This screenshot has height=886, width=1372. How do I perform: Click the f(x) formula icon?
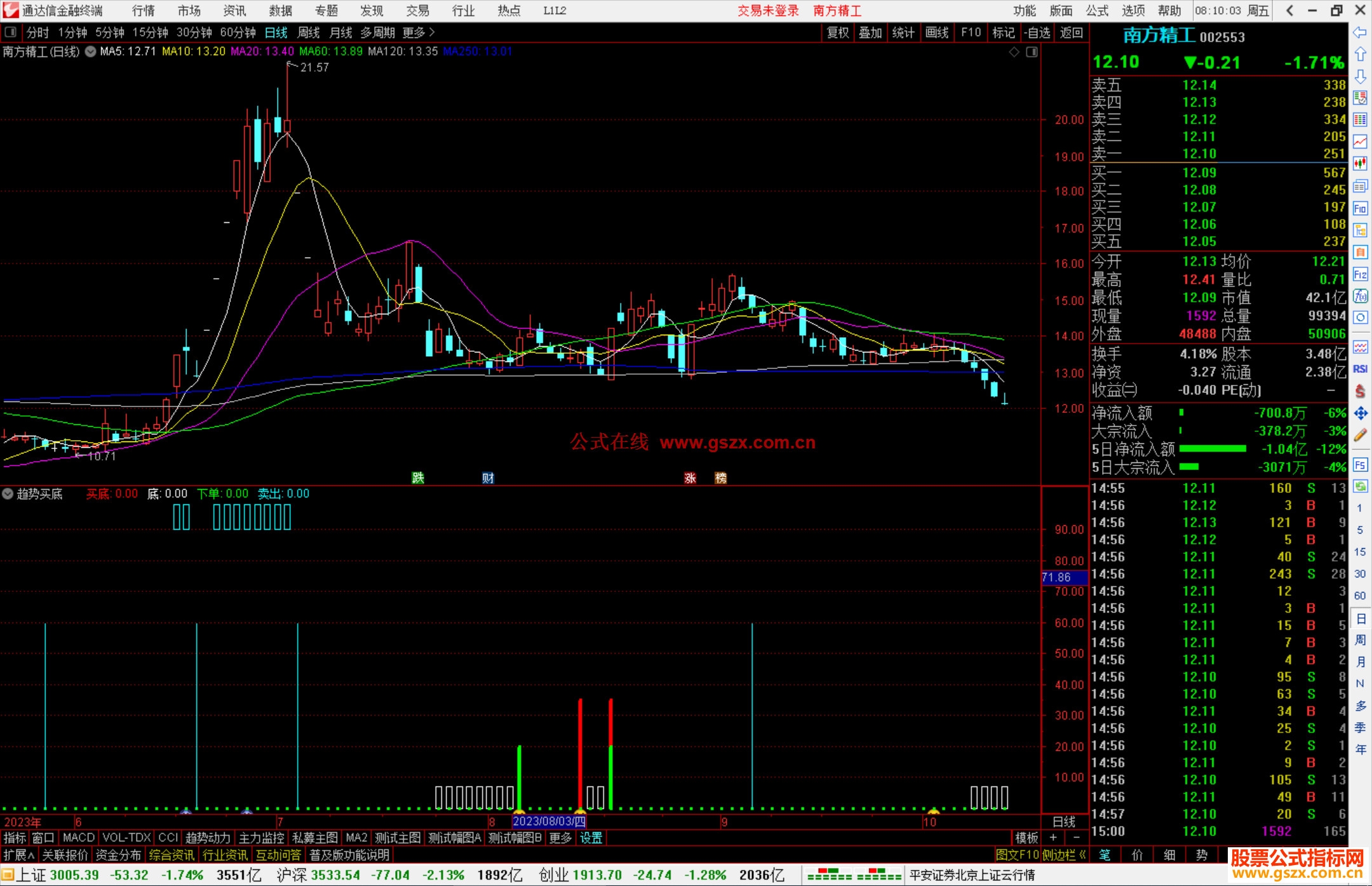coord(1360,297)
